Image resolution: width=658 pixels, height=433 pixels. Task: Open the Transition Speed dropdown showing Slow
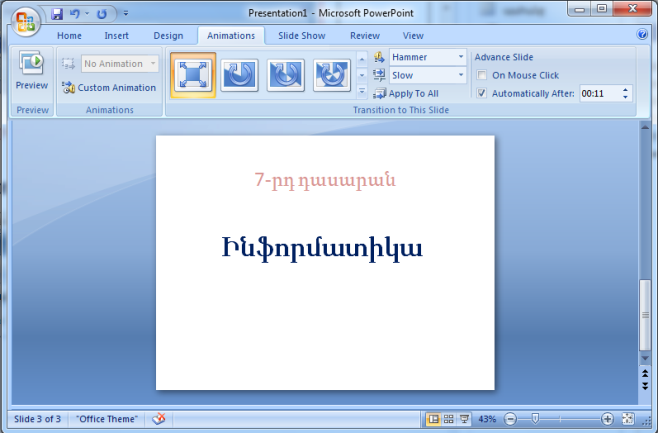pos(428,75)
